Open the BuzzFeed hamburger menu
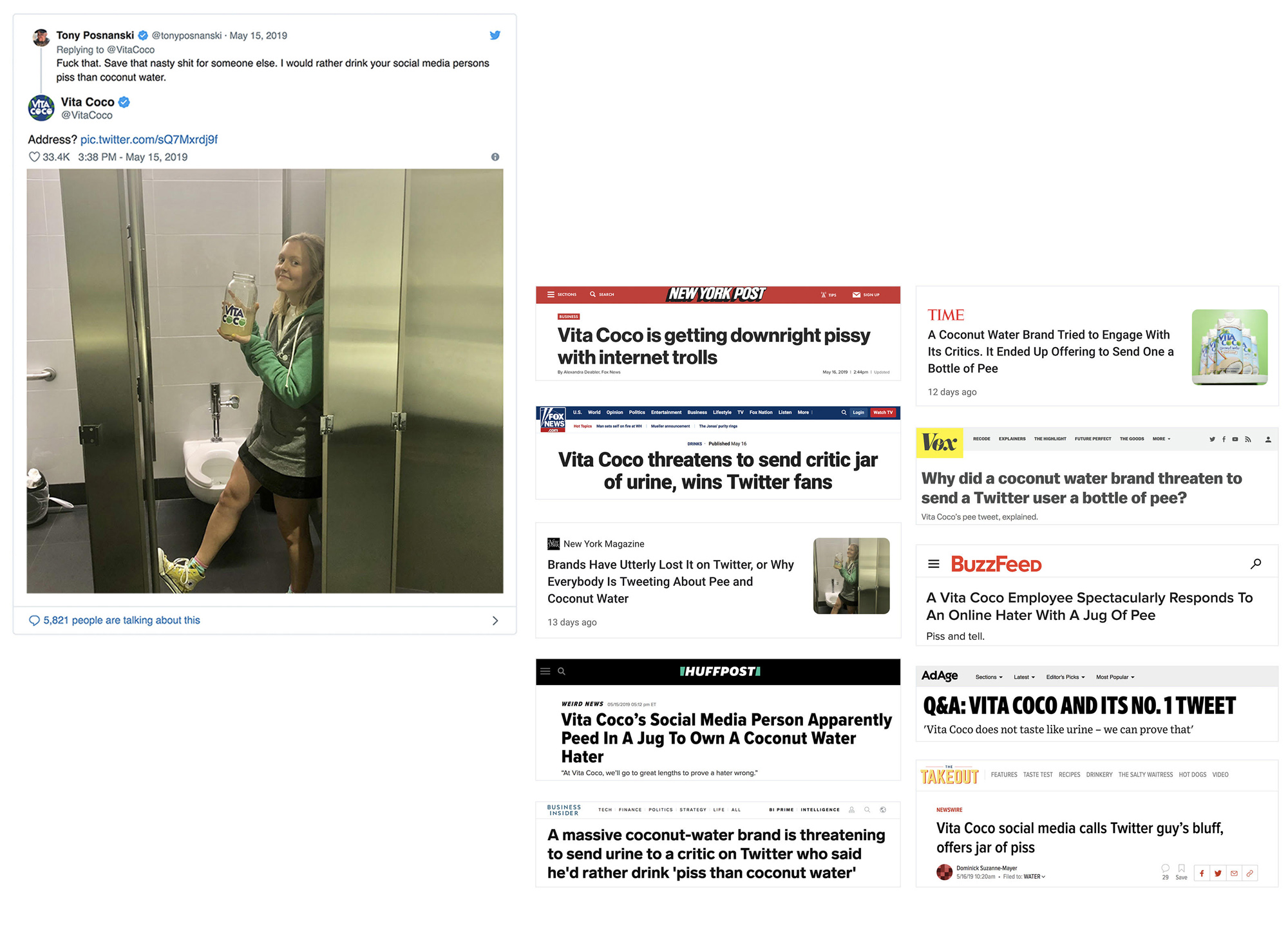The height and width of the screenshot is (947, 1288). pos(933,564)
